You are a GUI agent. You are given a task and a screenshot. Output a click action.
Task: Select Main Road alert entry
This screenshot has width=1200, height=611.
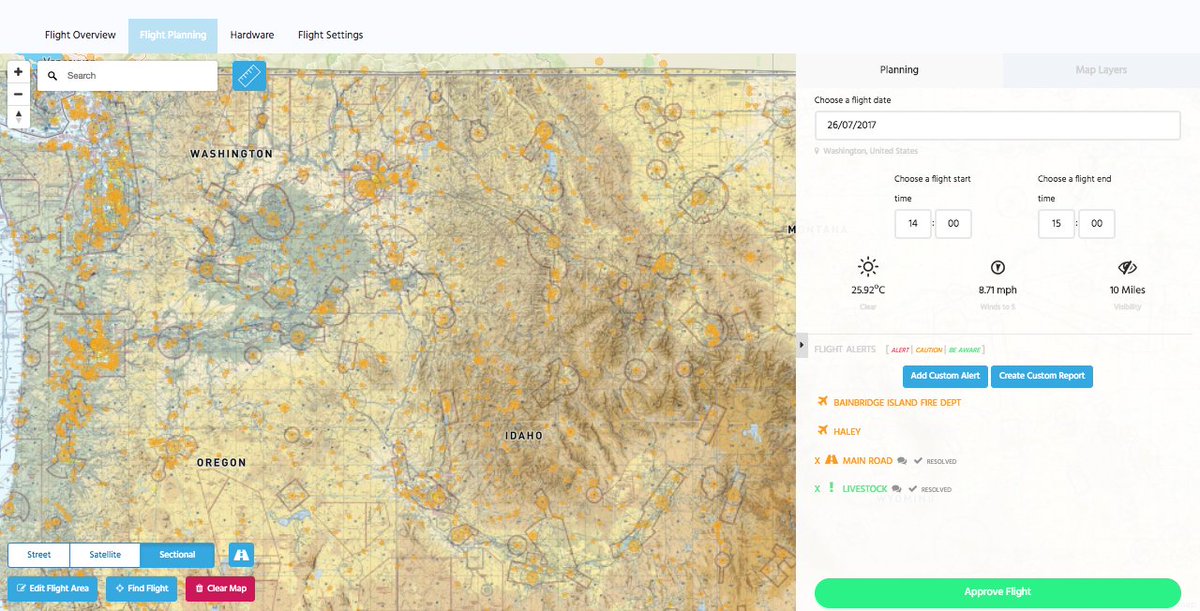point(867,461)
